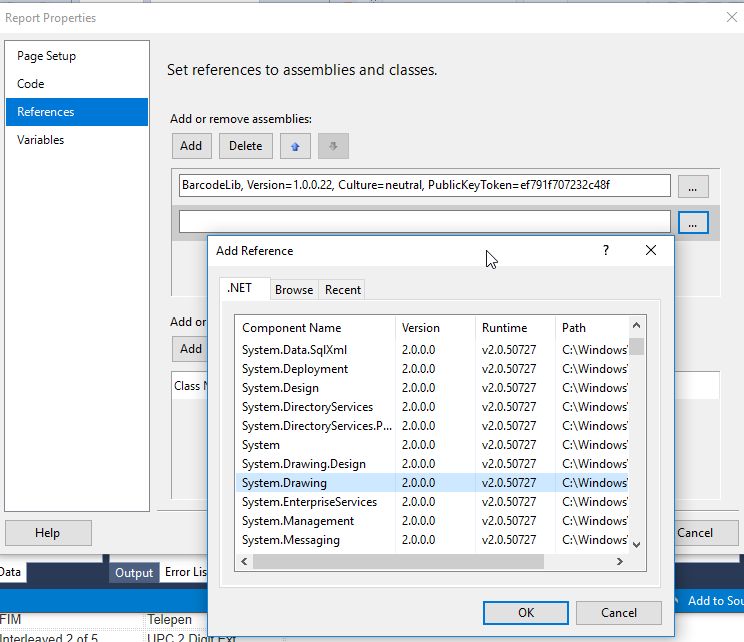744x642 pixels.
Task: Switch to the Recent tab
Action: (x=343, y=290)
